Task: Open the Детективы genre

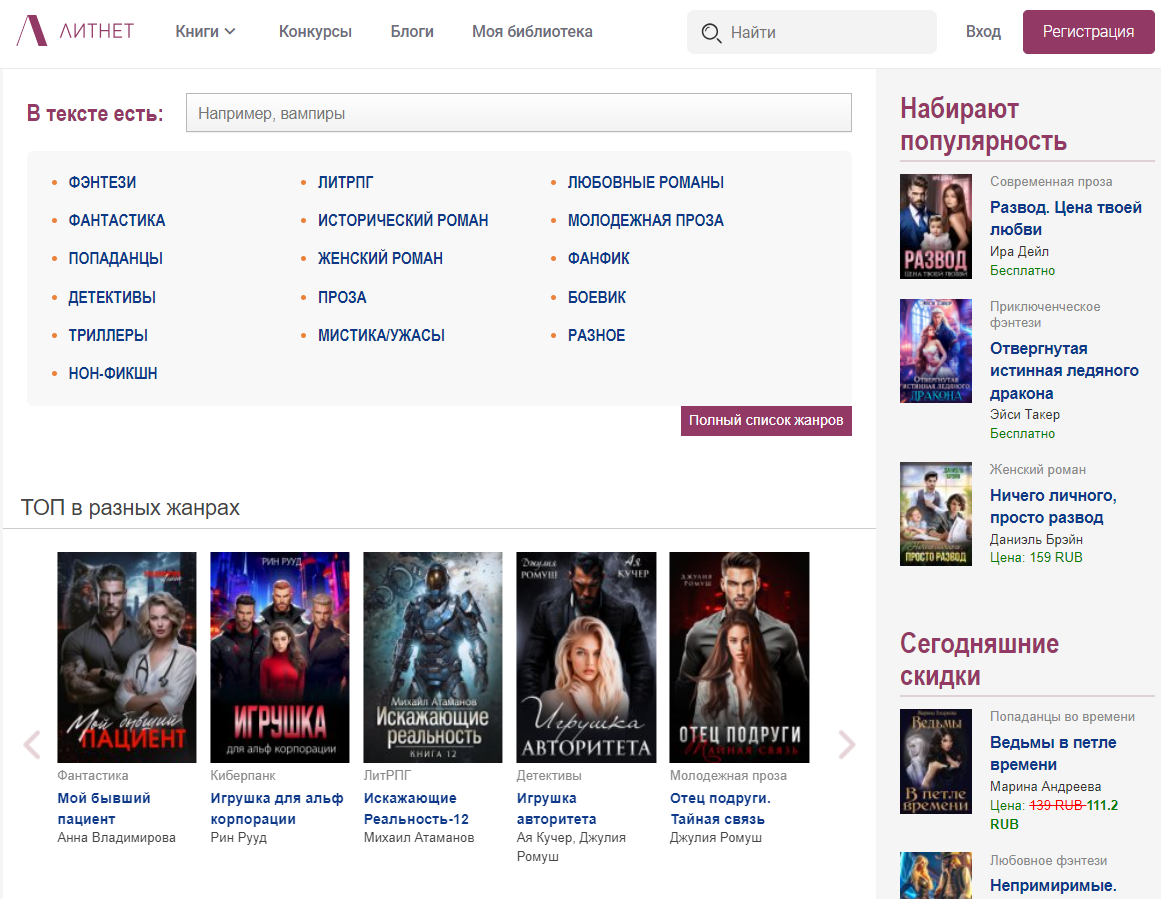Action: click(x=112, y=297)
